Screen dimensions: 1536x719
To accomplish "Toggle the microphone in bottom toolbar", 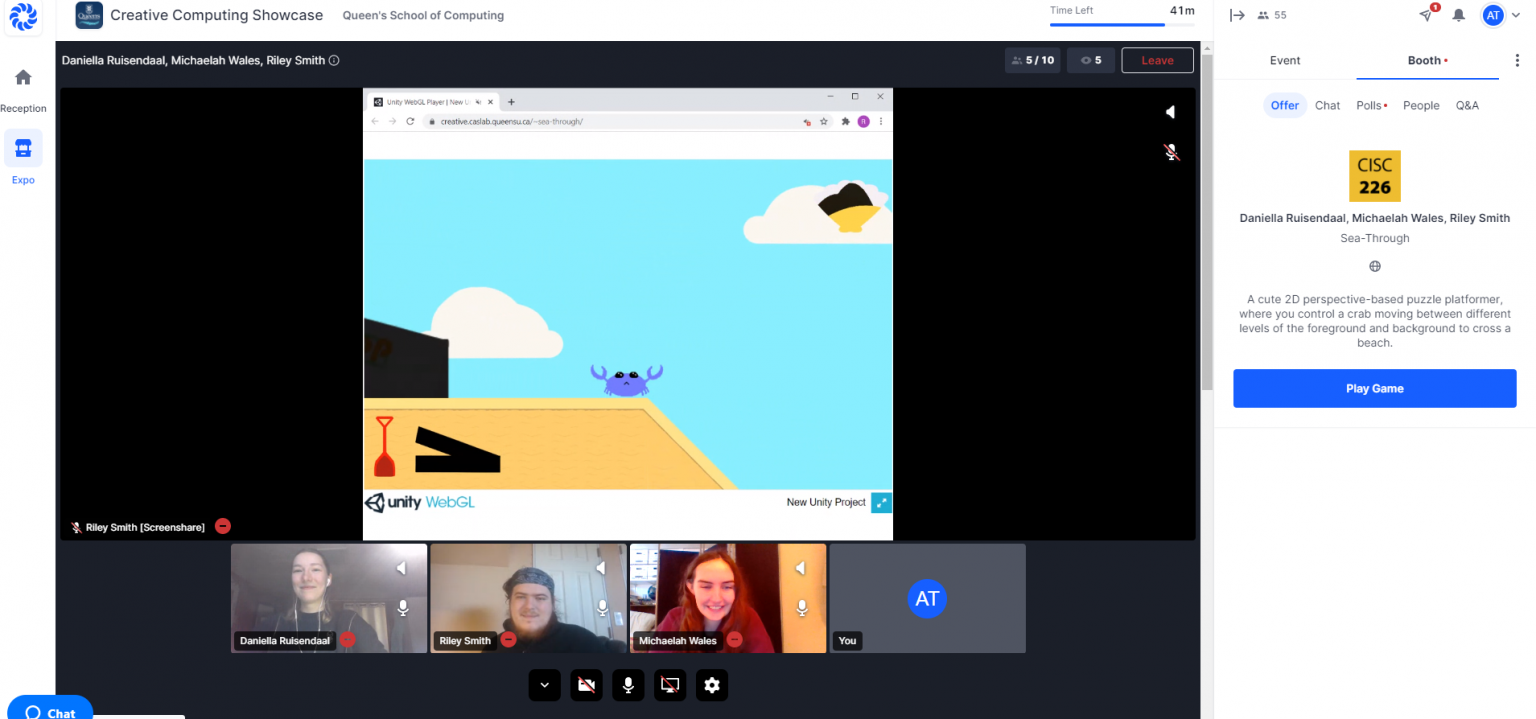I will (628, 685).
